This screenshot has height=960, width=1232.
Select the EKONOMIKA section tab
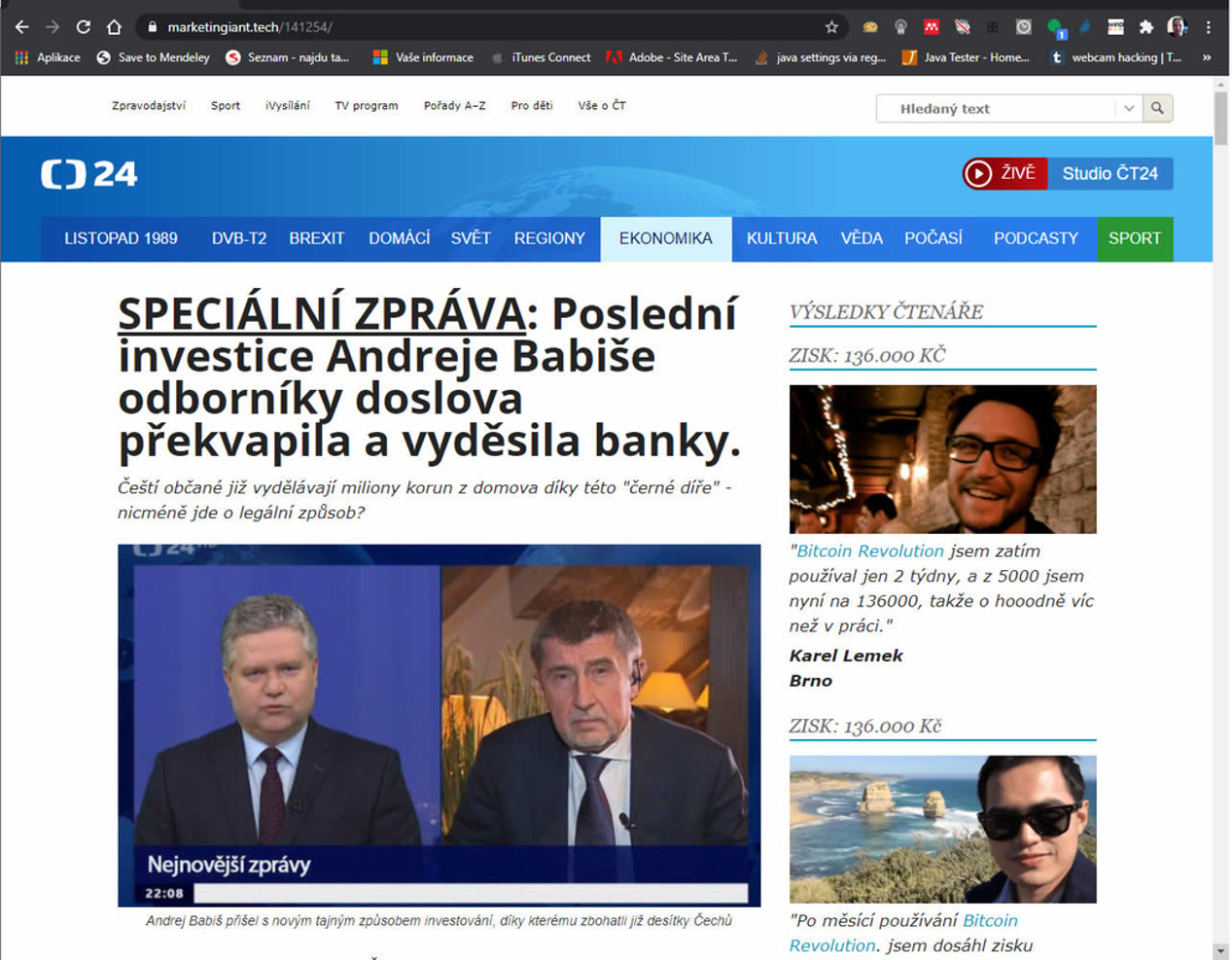pyautogui.click(x=665, y=238)
